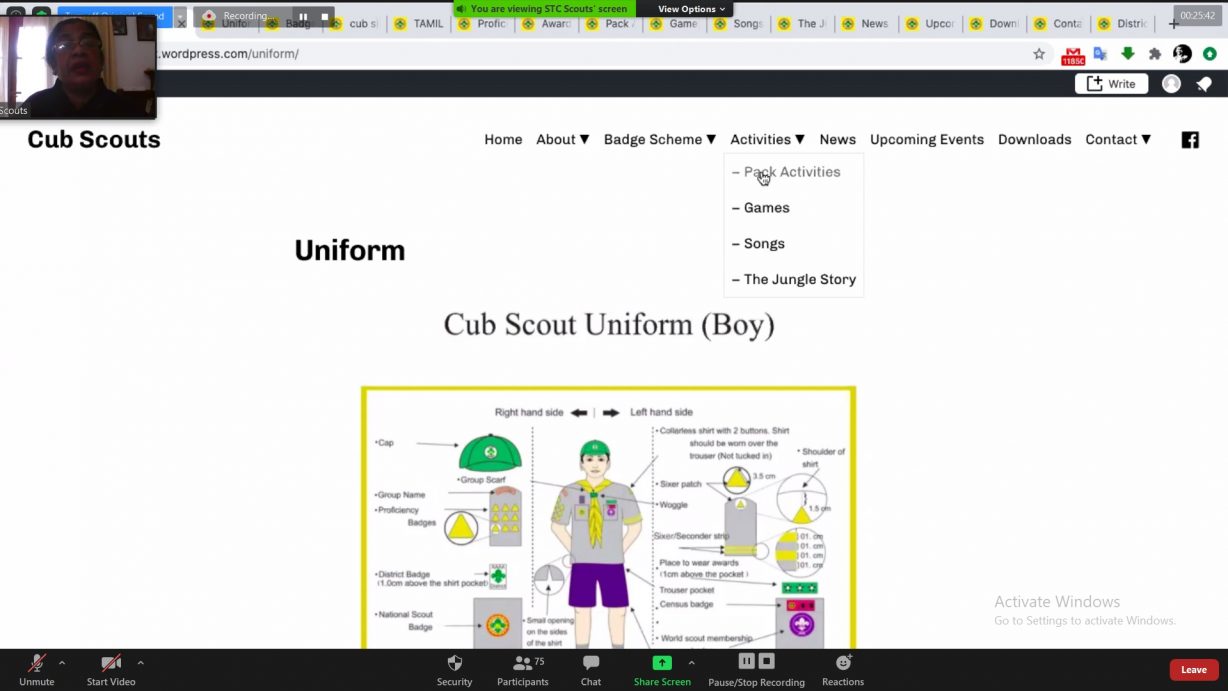Open the Reactions panel in Zoom

tap(842, 668)
